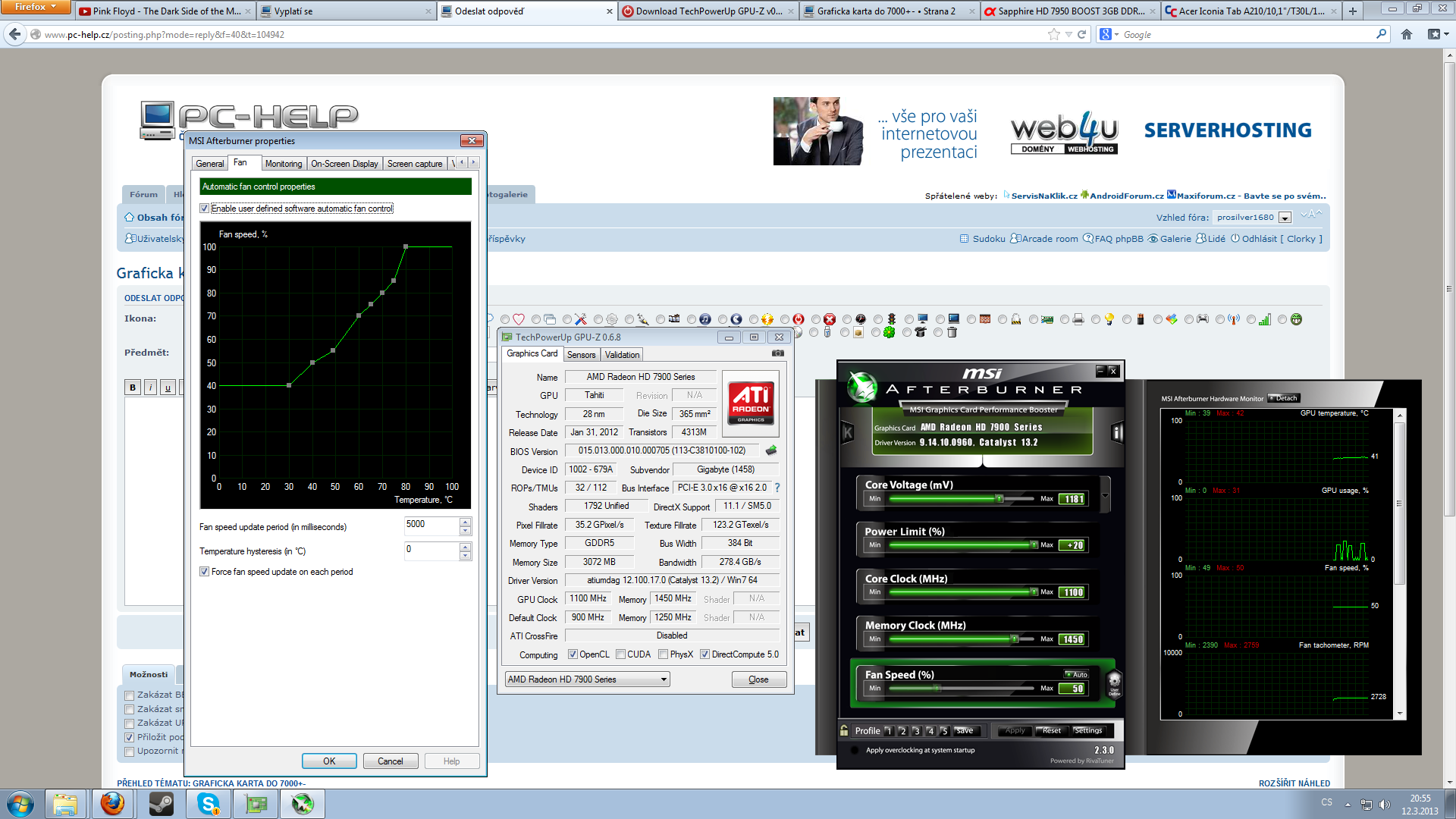Viewport: 1456px width, 819px height.
Task: Switch to the GPU-Z Validation tab
Action: [623, 355]
